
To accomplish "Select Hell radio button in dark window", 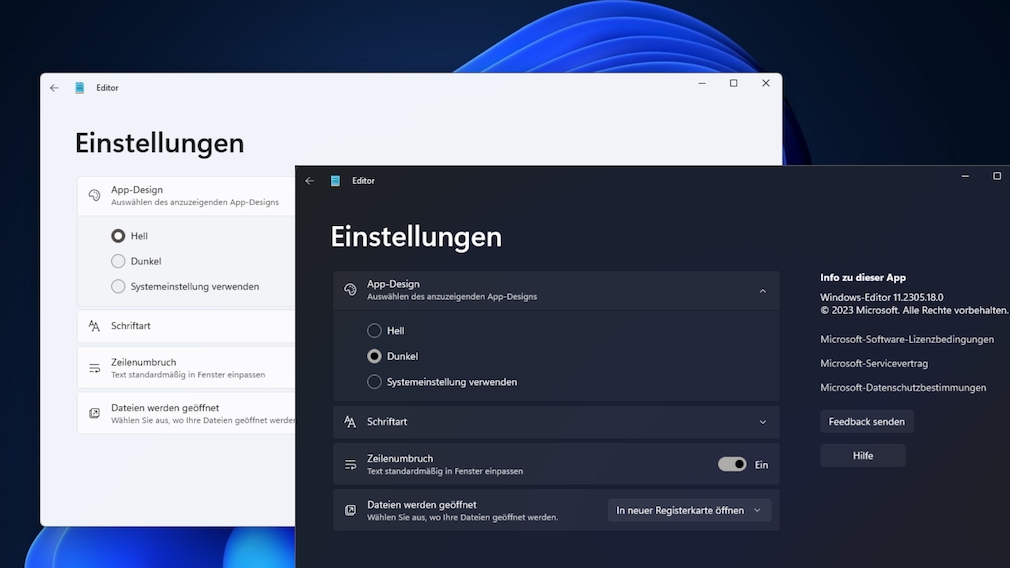I will (374, 330).
